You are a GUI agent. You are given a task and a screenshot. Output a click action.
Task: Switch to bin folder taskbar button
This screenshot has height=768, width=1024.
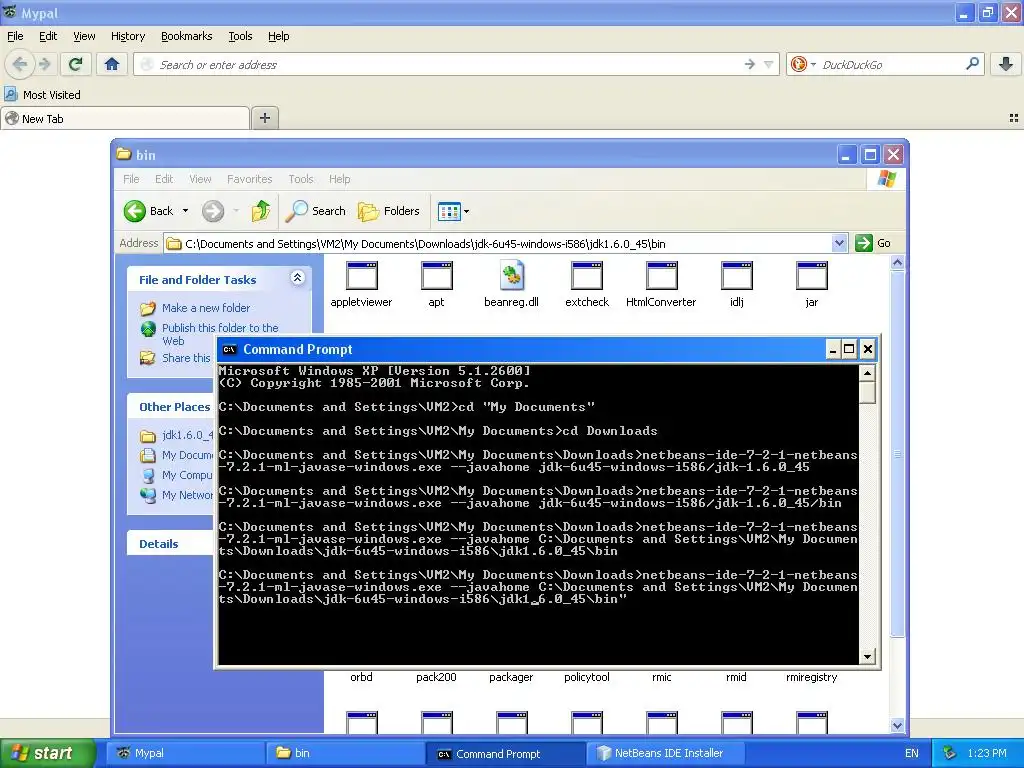346,753
